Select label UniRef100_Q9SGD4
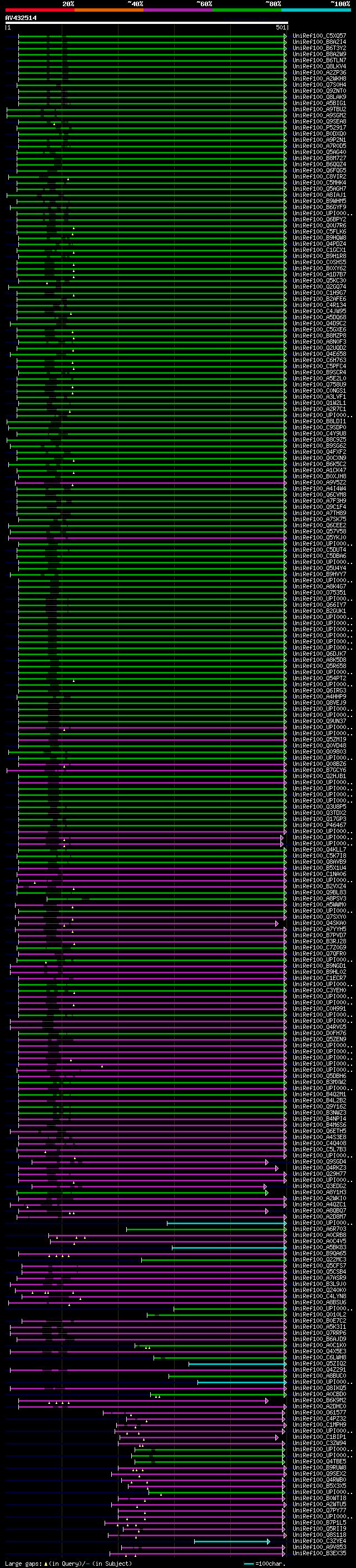This screenshot has height=1568, width=356. click(319, 1161)
